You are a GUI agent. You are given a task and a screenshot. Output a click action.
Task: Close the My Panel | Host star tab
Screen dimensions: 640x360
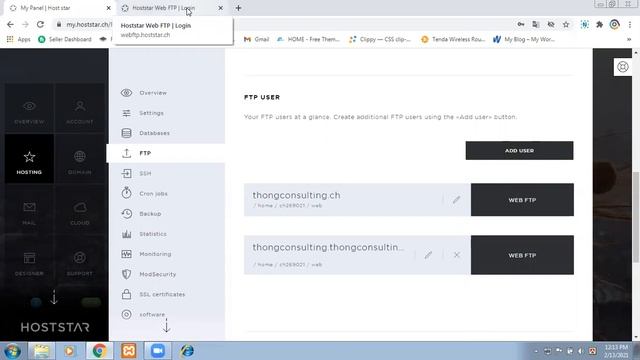click(109, 8)
